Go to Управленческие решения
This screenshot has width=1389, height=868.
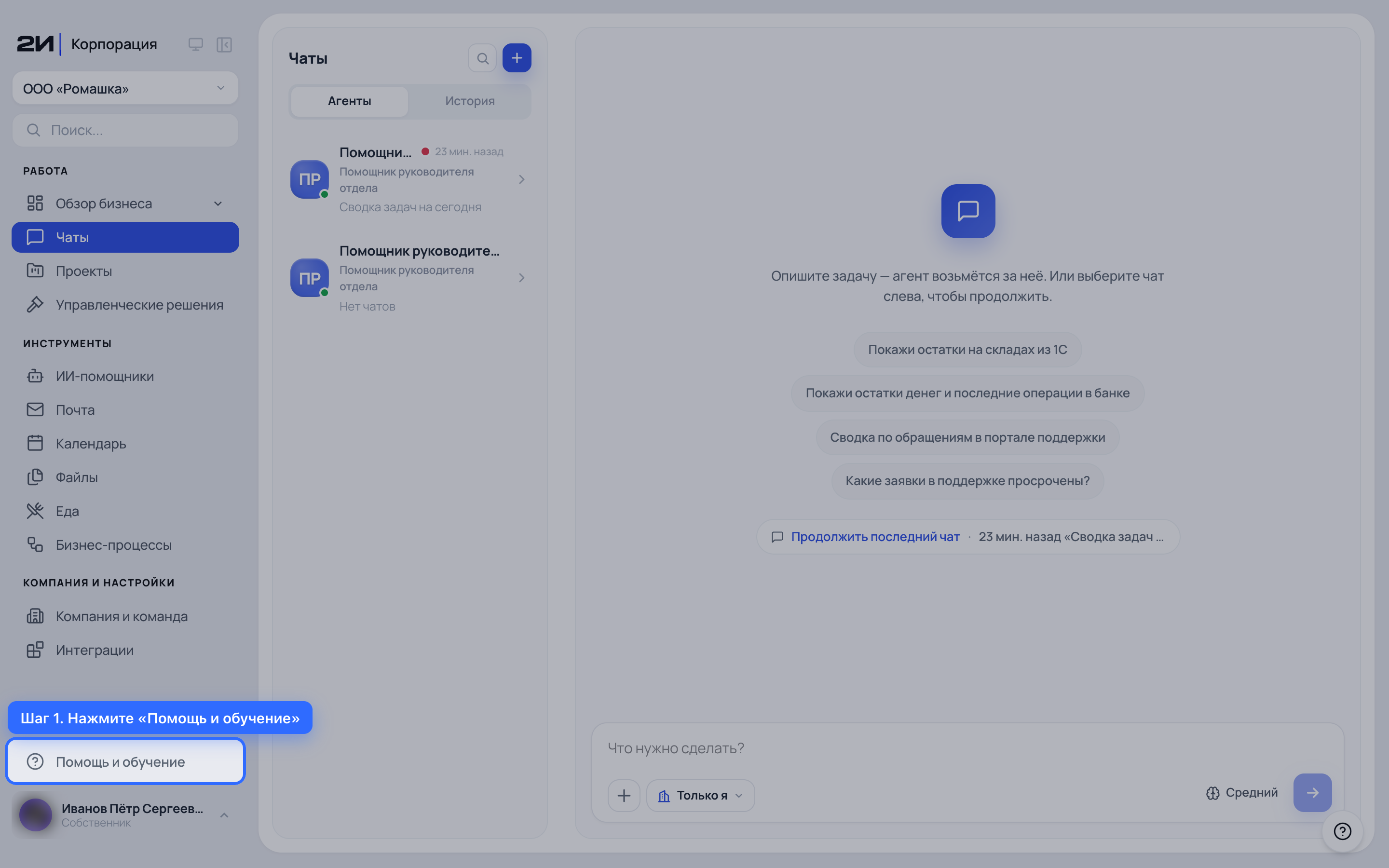coord(125,305)
